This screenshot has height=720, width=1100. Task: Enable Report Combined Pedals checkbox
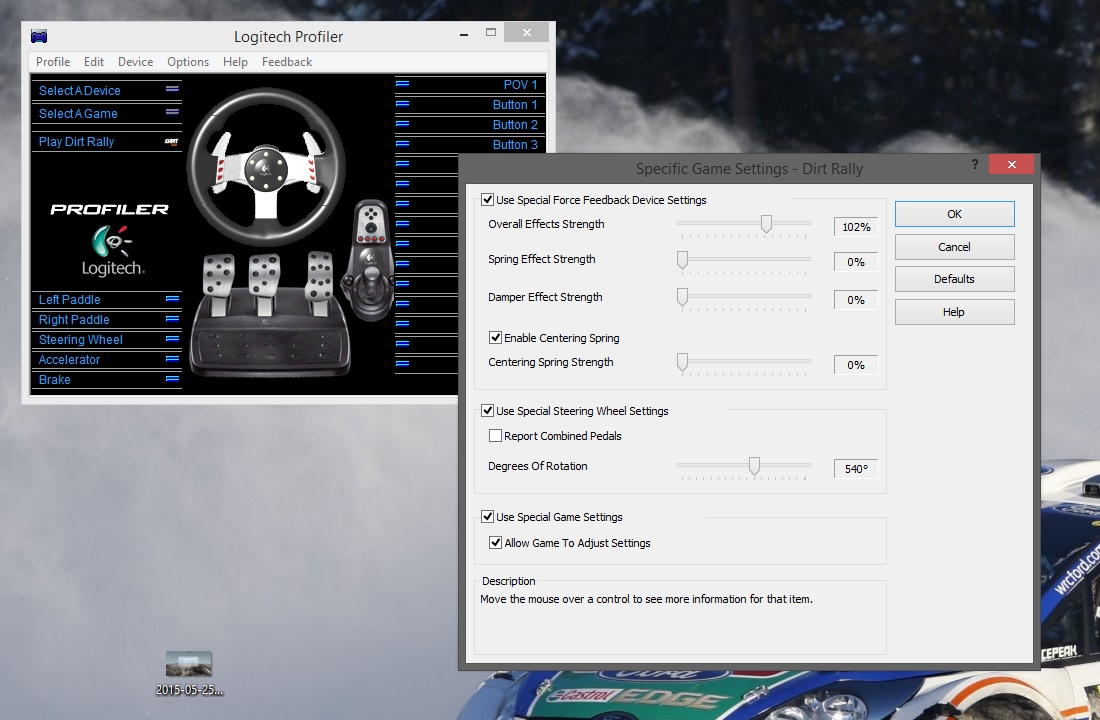496,436
